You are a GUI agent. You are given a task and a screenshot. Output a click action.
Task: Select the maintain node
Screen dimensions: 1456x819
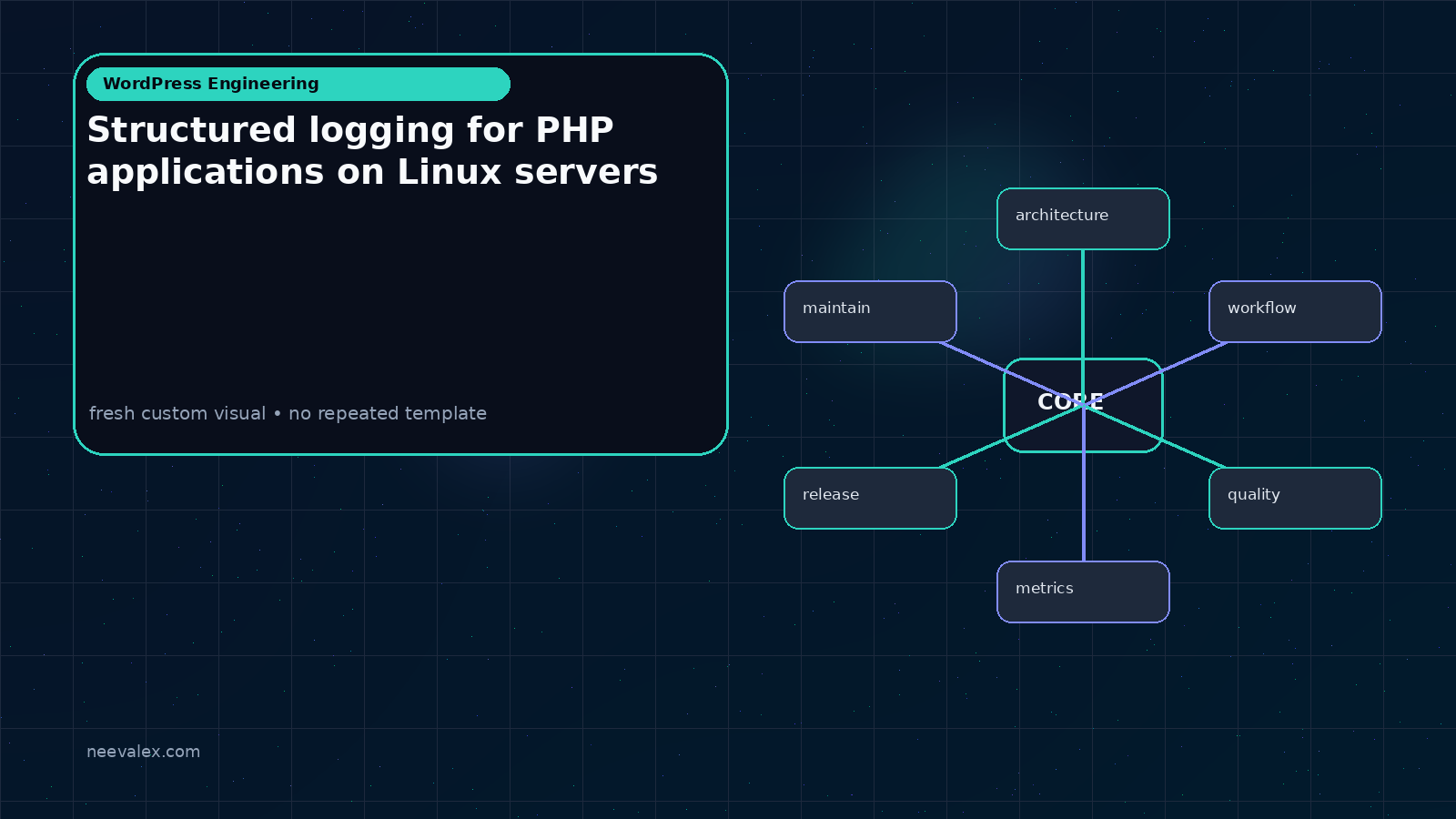(x=870, y=311)
